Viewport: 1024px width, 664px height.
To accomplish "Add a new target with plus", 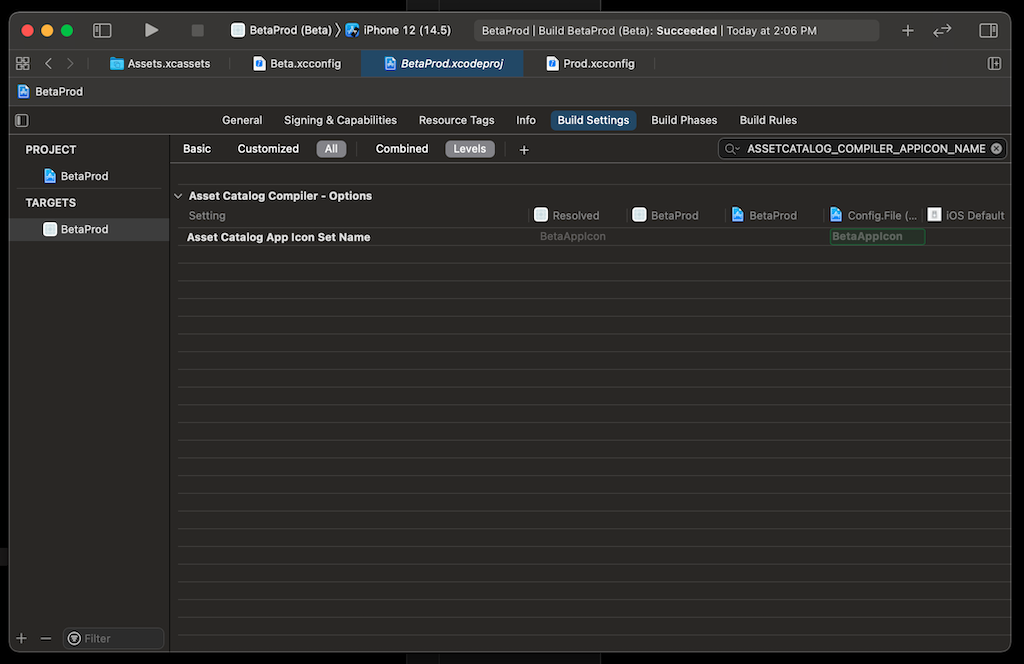I will pyautogui.click(x=22, y=638).
